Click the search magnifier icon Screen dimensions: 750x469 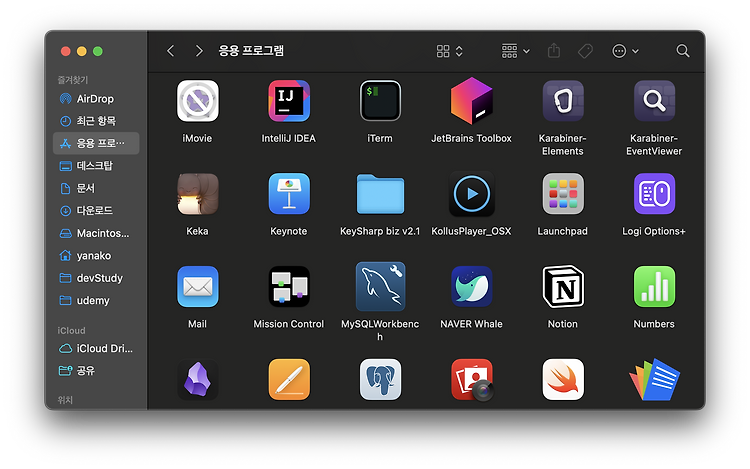[683, 51]
